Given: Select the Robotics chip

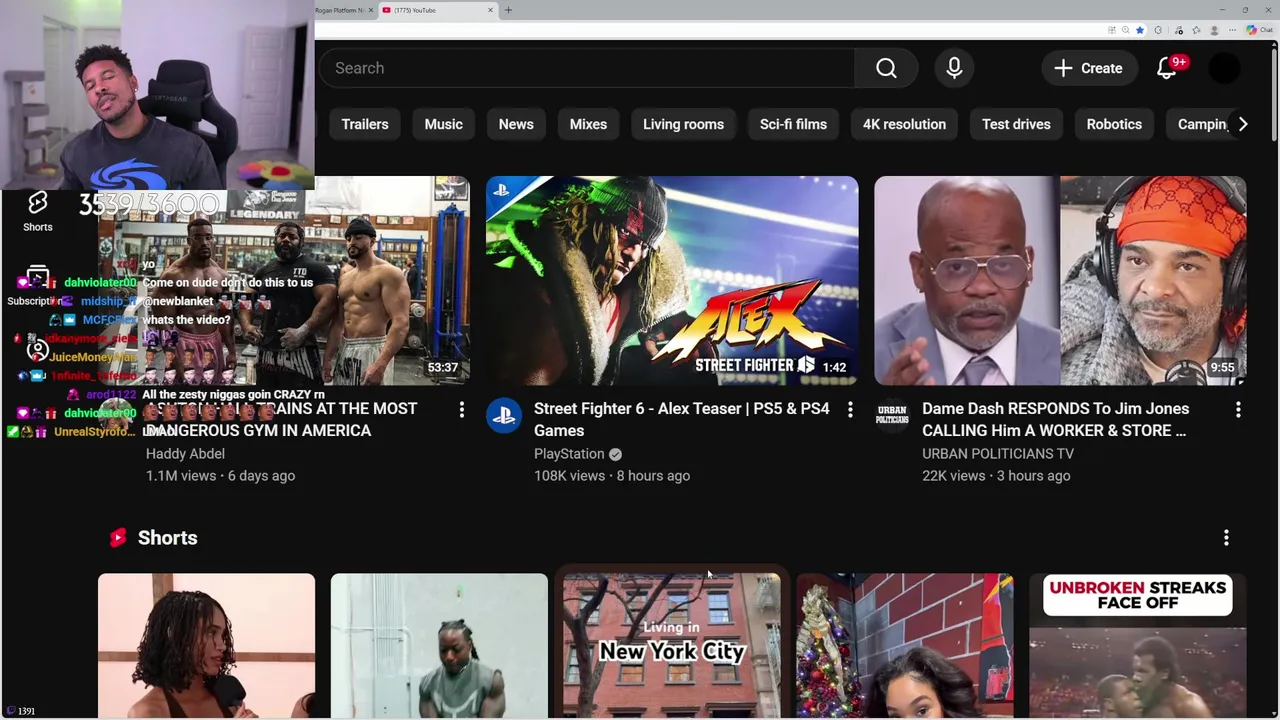Looking at the screenshot, I should [1114, 124].
